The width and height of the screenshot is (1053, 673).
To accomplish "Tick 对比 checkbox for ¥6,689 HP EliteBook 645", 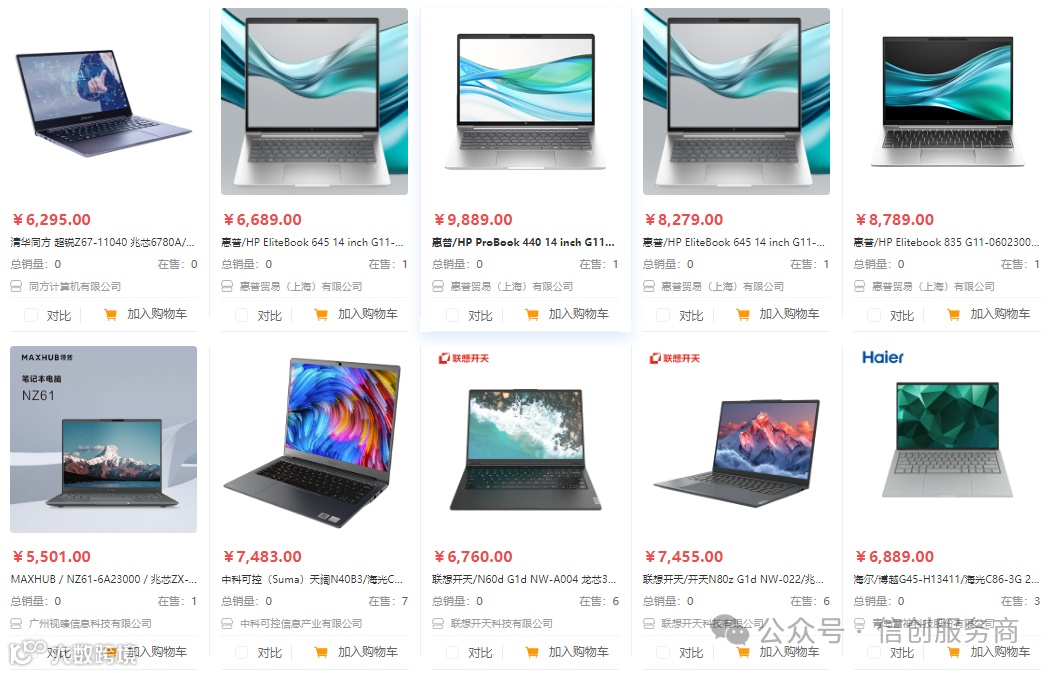I will pyautogui.click(x=242, y=315).
